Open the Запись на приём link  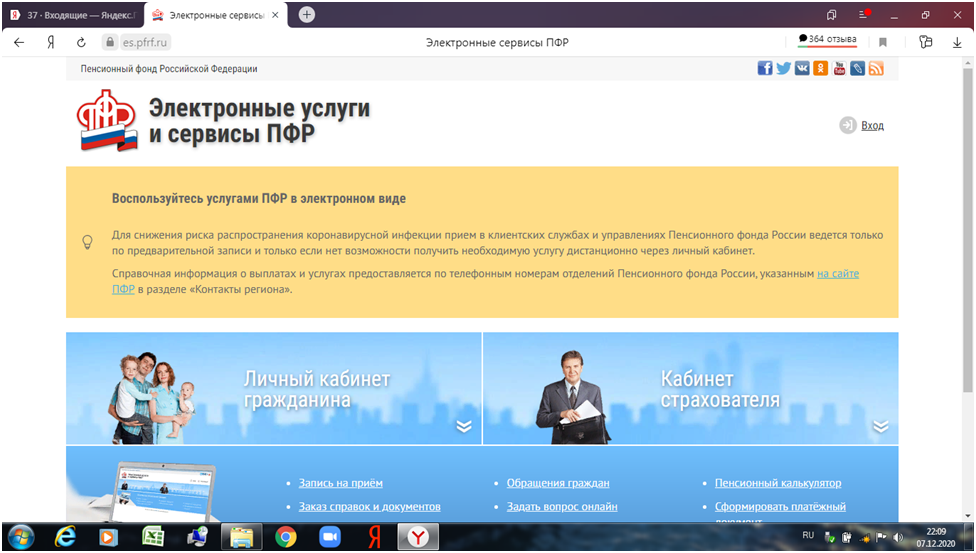point(340,483)
